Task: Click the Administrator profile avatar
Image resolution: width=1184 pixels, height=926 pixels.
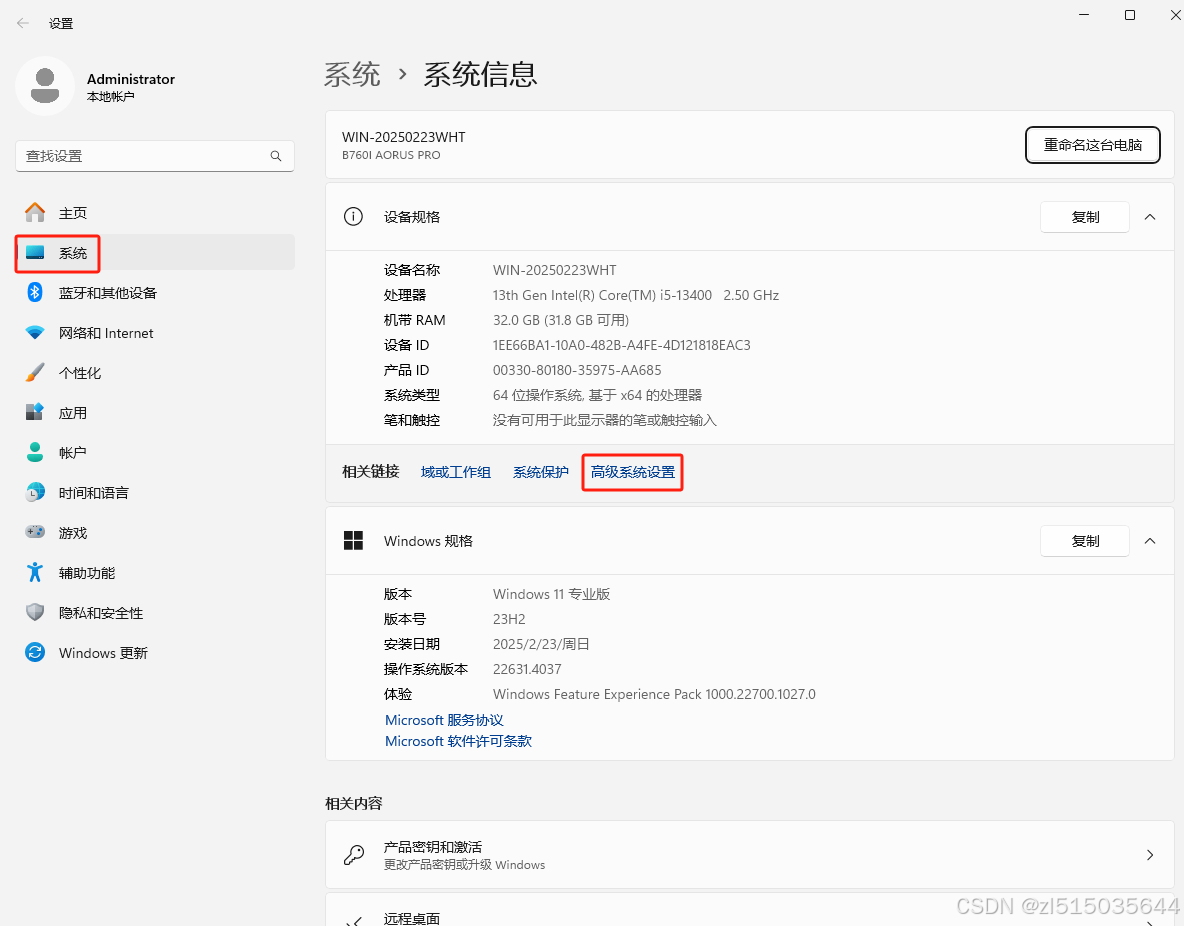Action: pos(45,86)
